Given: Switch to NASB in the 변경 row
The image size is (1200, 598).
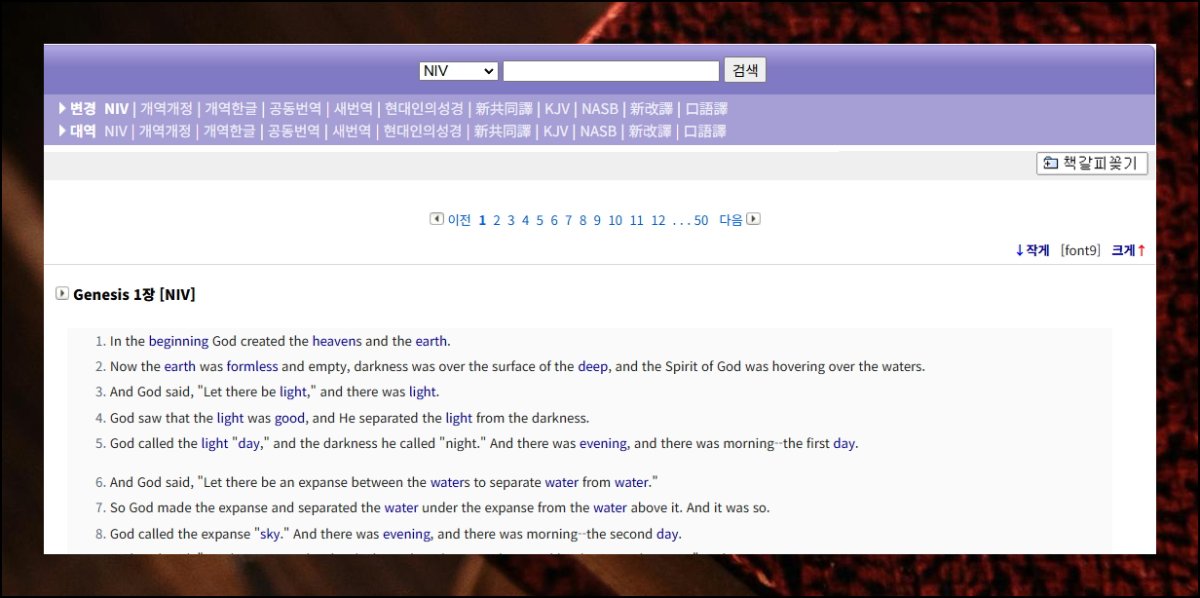Looking at the screenshot, I should point(600,109).
